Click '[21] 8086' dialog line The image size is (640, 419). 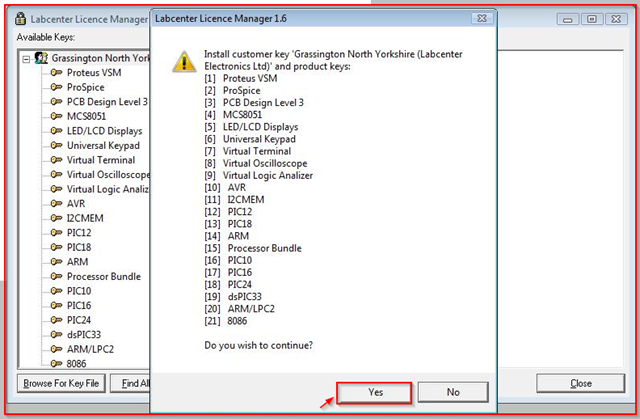click(x=226, y=321)
